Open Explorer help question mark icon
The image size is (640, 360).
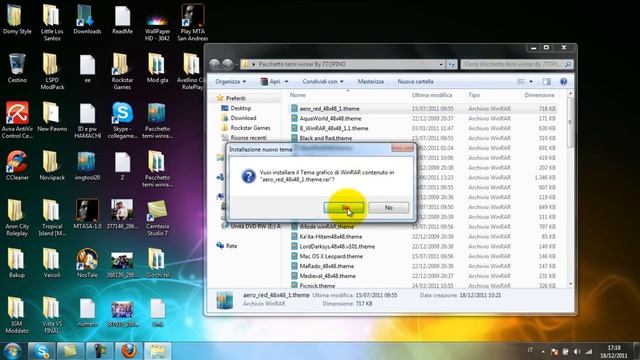(x=563, y=82)
